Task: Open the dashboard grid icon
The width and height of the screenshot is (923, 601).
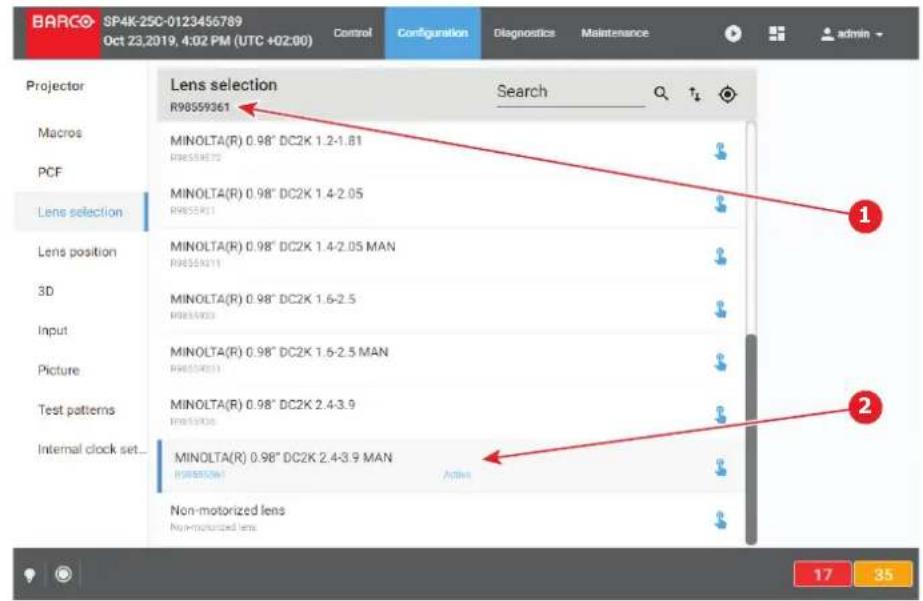Action: click(777, 34)
